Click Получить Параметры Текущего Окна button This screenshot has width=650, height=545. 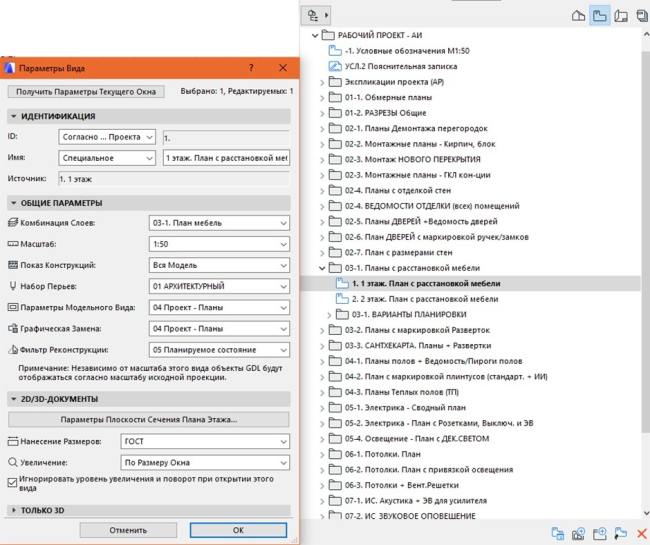point(86,92)
